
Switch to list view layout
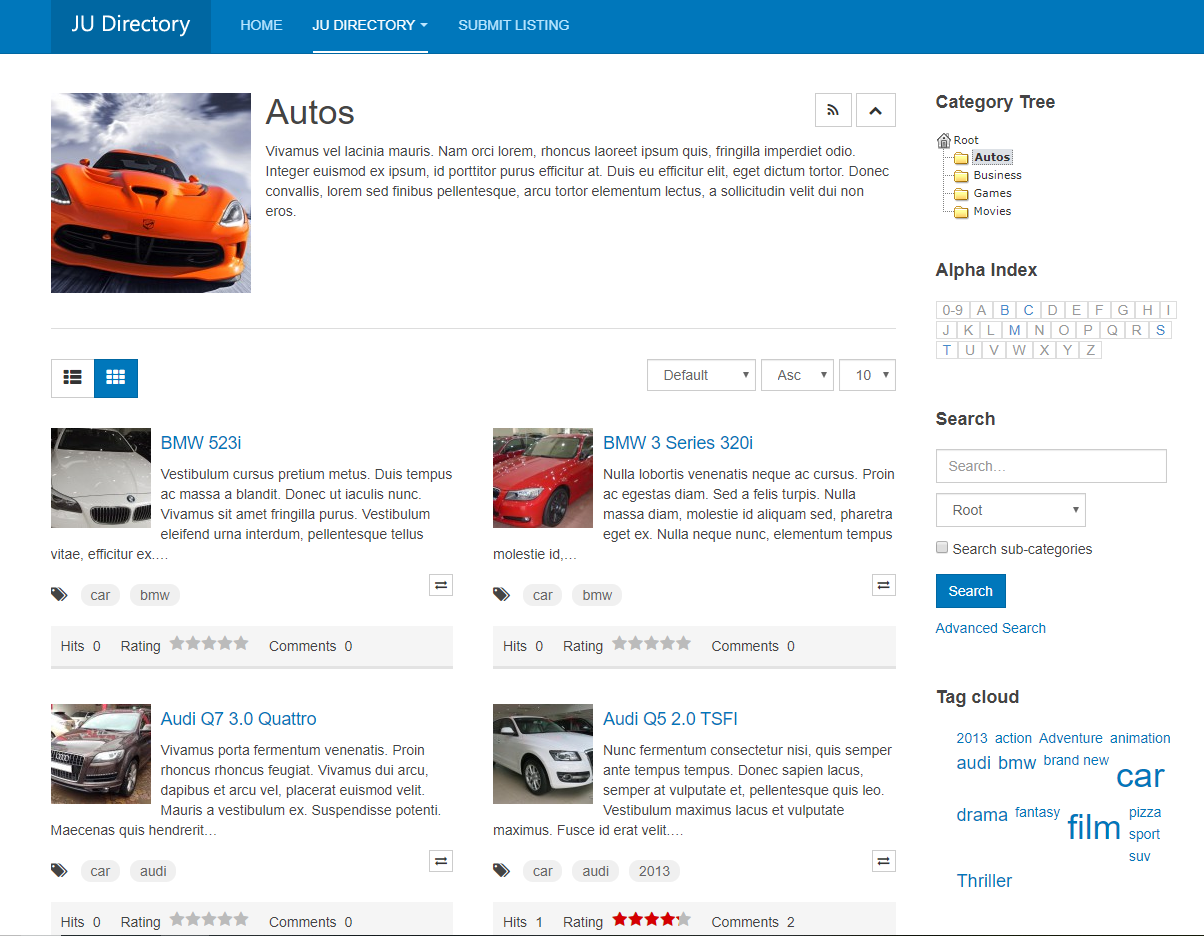[x=71, y=378]
